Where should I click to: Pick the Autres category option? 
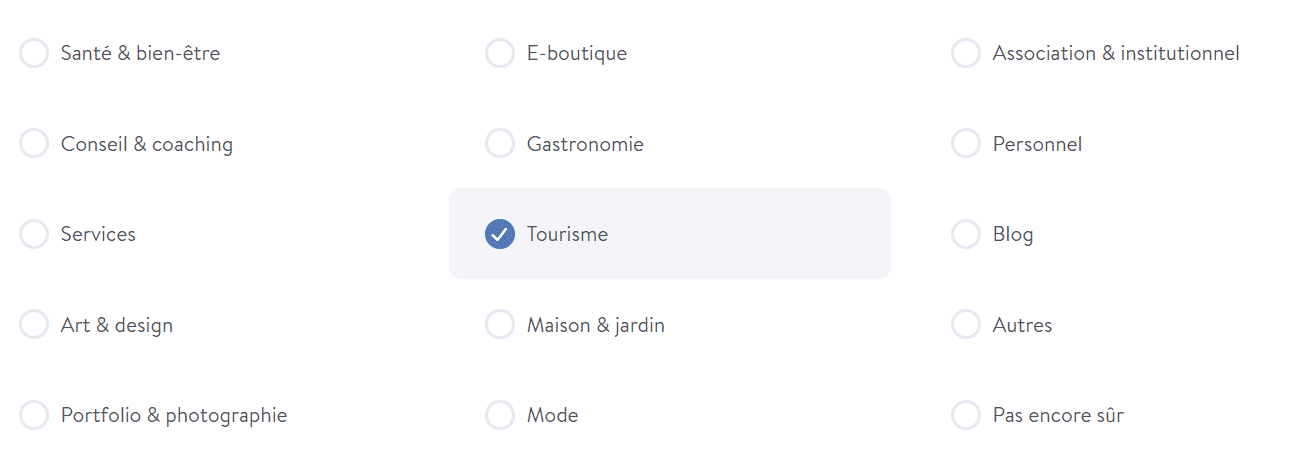click(x=966, y=325)
